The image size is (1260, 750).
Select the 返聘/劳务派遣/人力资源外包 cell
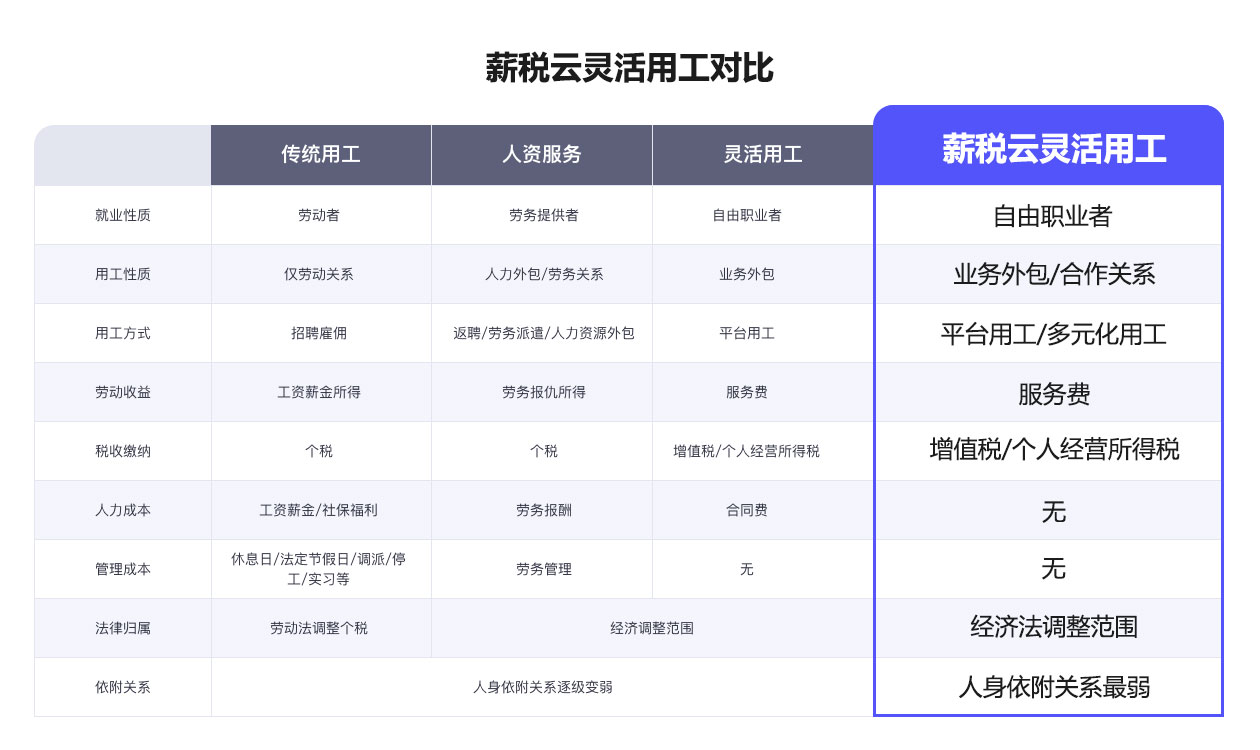point(544,333)
